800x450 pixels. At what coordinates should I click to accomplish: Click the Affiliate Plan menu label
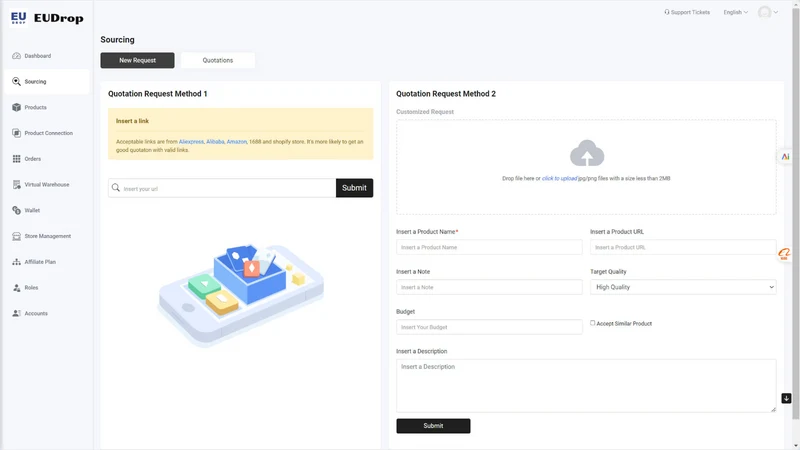pos(40,262)
